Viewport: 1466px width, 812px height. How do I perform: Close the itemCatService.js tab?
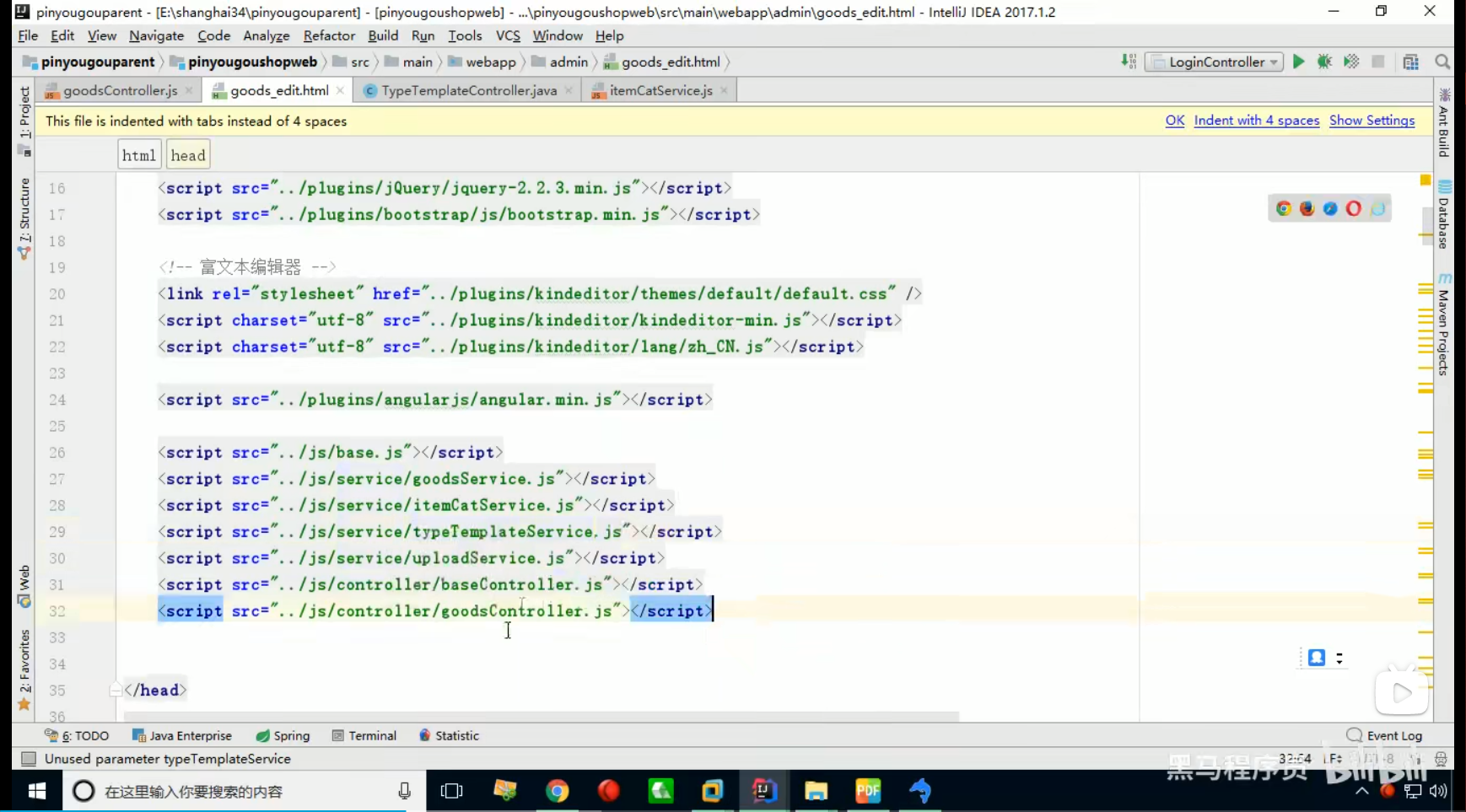(724, 90)
